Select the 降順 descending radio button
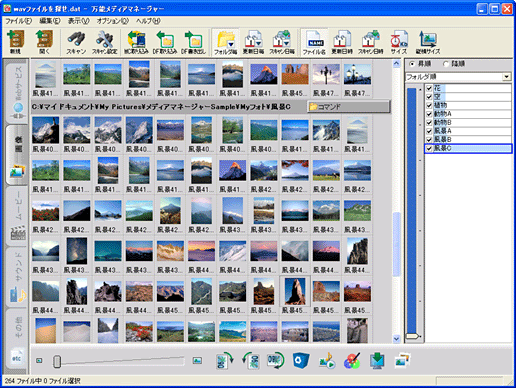The height and width of the screenshot is (388, 516). point(446,64)
